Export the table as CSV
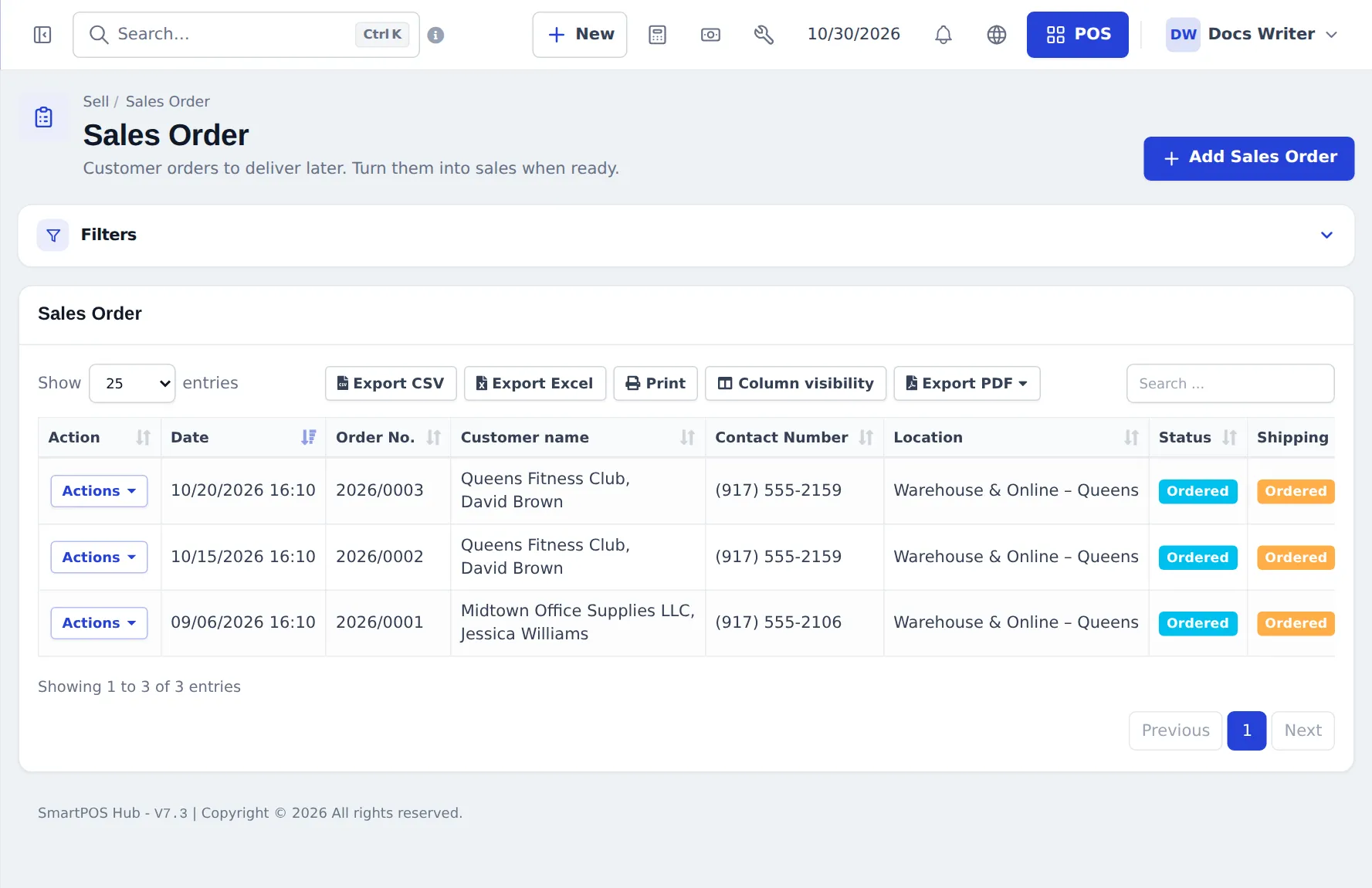The image size is (1372, 888). 391,384
